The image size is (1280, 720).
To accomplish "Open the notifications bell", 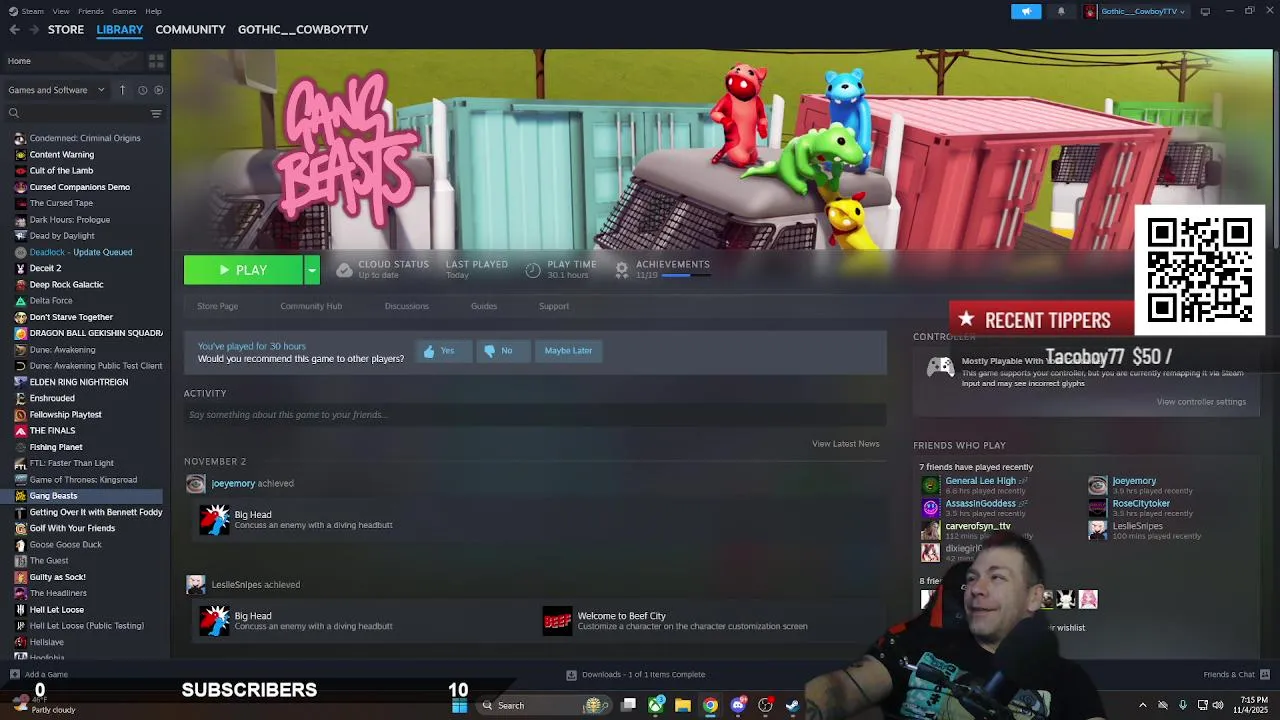I will point(1061,11).
